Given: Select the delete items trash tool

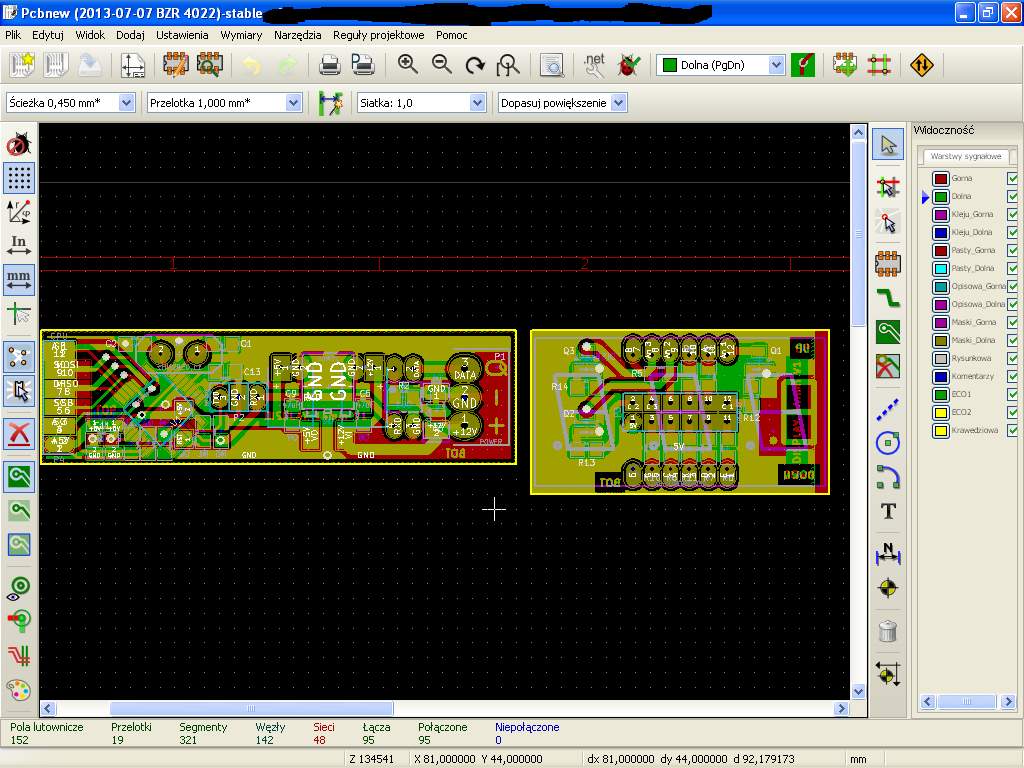Looking at the screenshot, I should 888,630.
